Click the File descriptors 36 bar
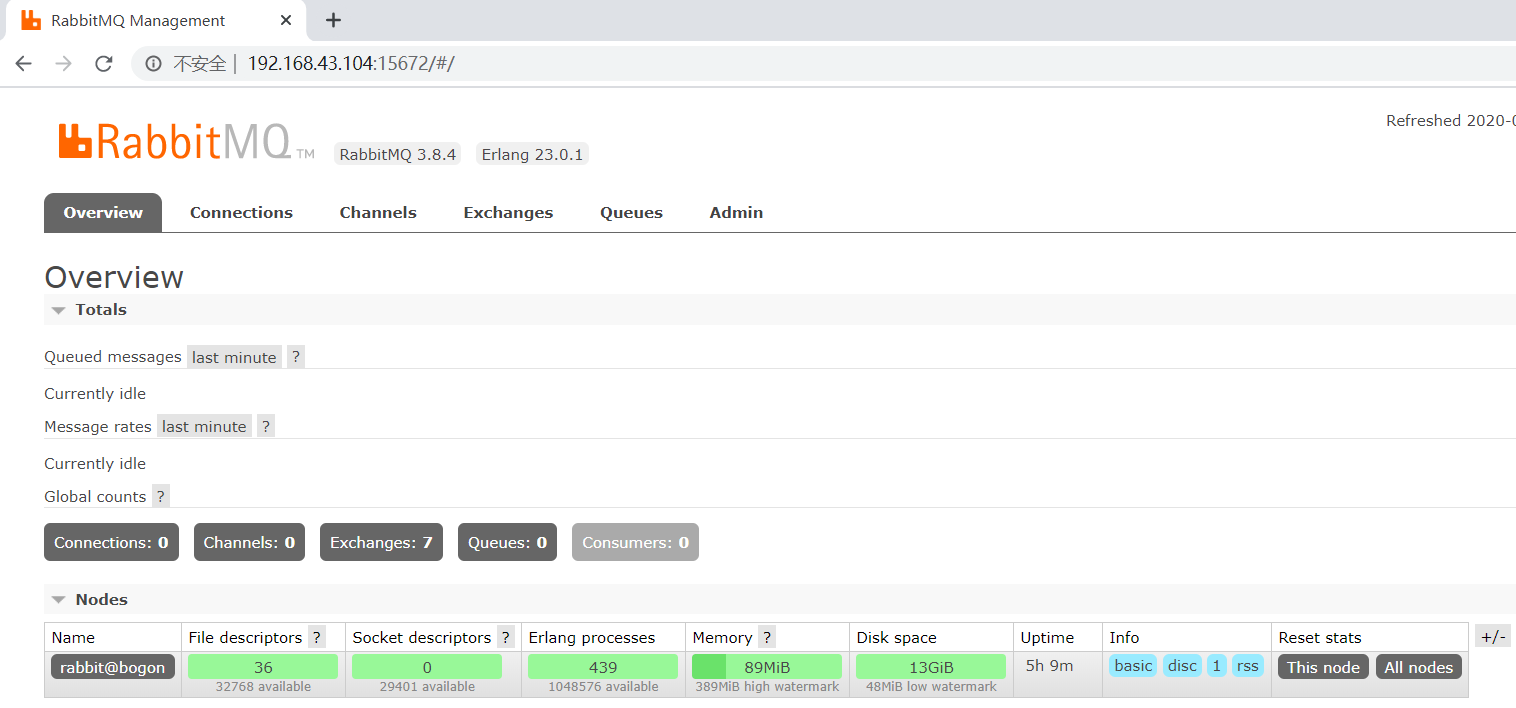 [263, 667]
